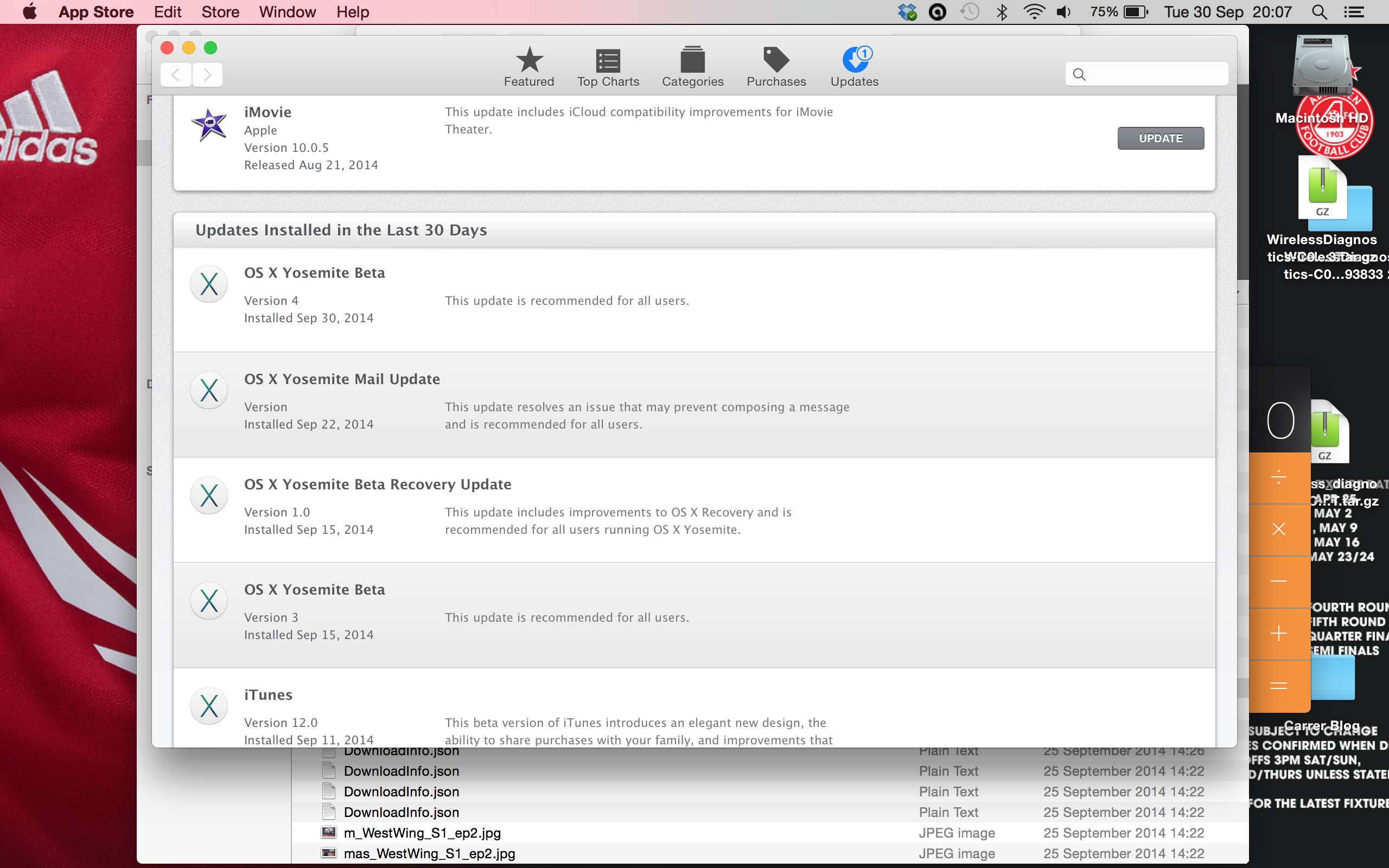Open the Purchases tab
The width and height of the screenshot is (1389, 868).
pyautogui.click(x=776, y=67)
